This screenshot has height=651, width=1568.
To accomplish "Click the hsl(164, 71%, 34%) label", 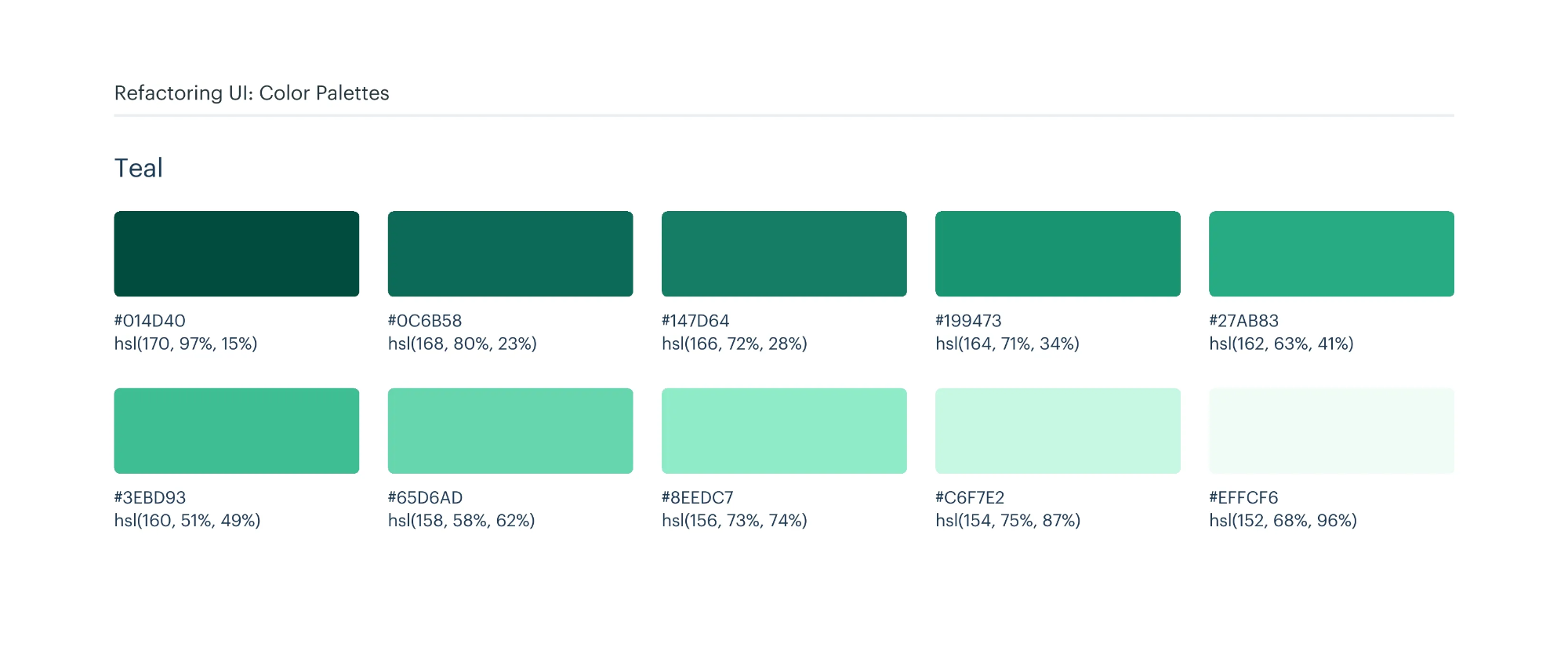I will (x=1007, y=344).
